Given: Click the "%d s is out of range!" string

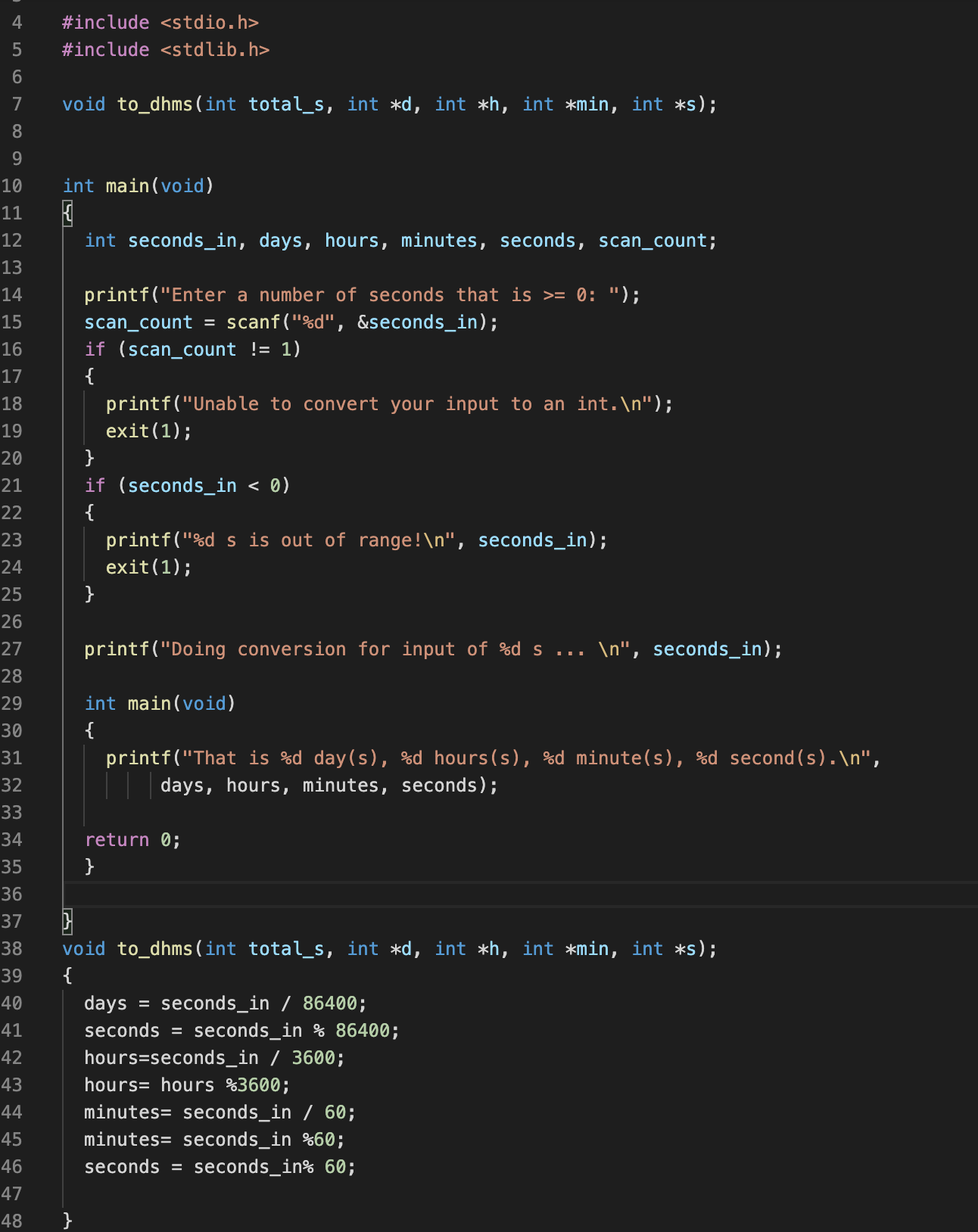Looking at the screenshot, I should (319, 540).
